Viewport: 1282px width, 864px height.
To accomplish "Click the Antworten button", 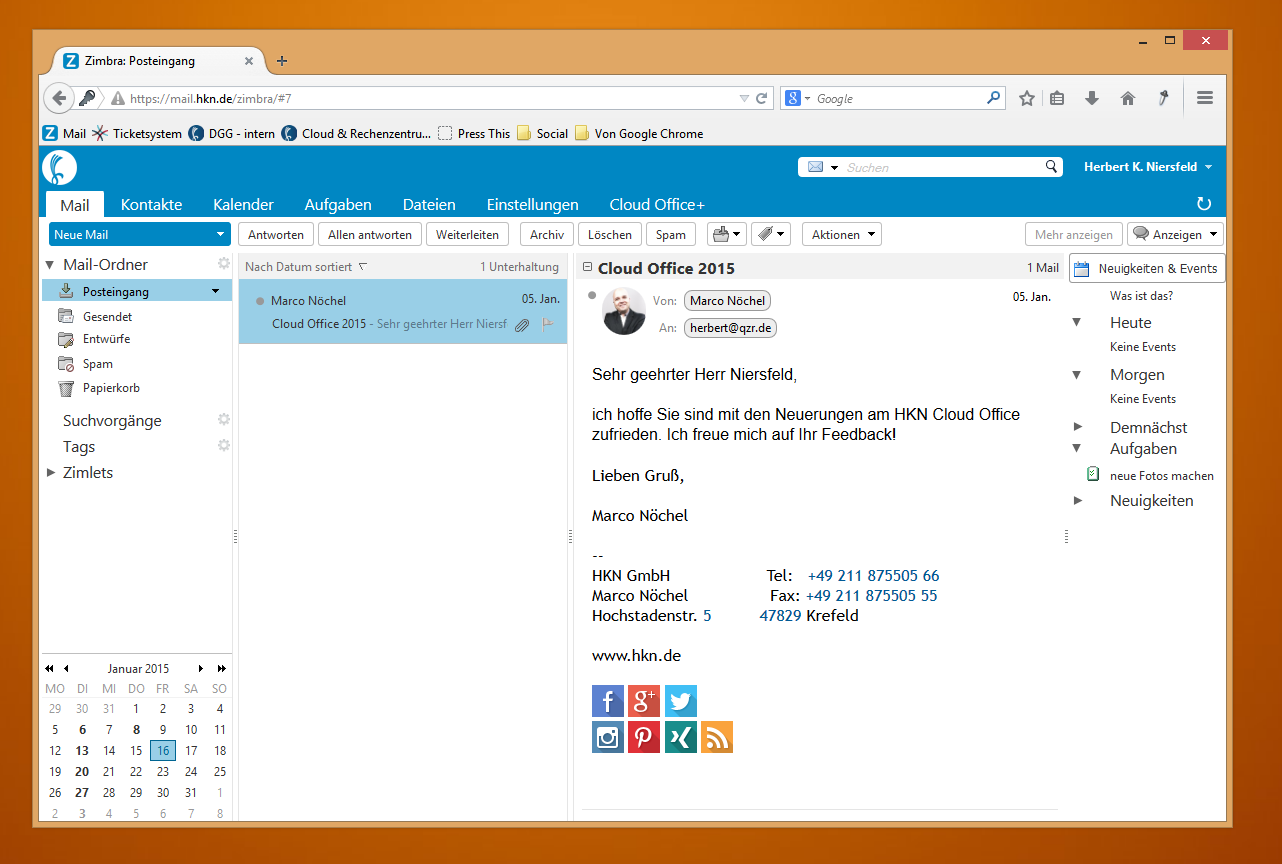I will point(276,235).
